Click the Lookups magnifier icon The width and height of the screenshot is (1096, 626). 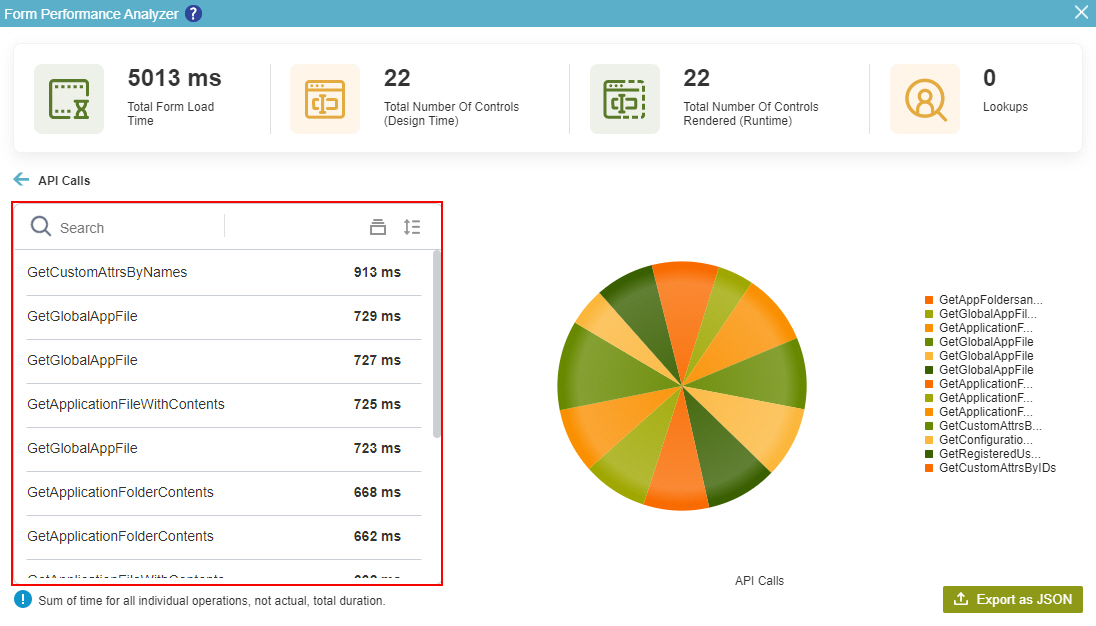pyautogui.click(x=924, y=99)
